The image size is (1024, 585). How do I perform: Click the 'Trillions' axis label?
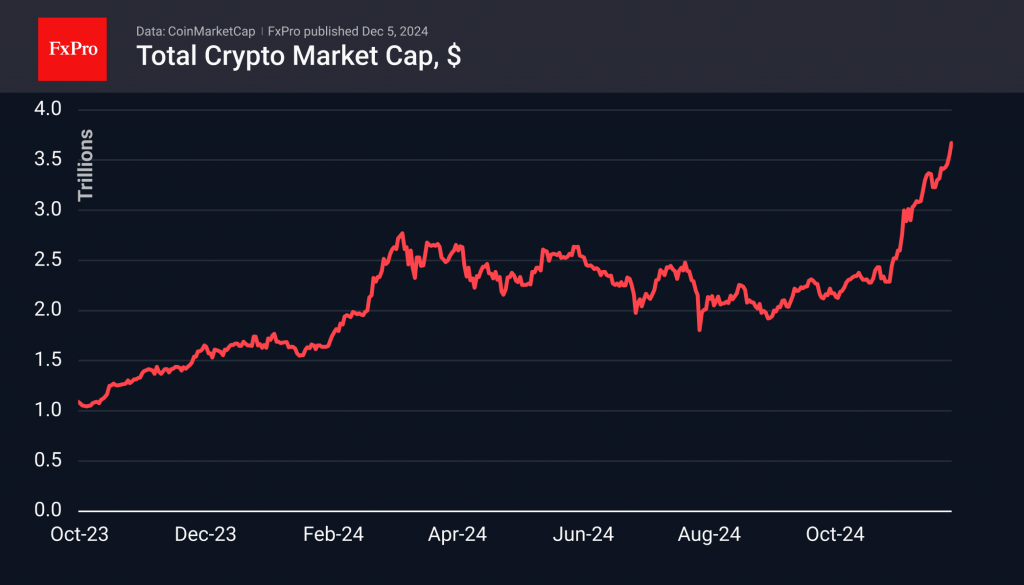[x=86, y=165]
